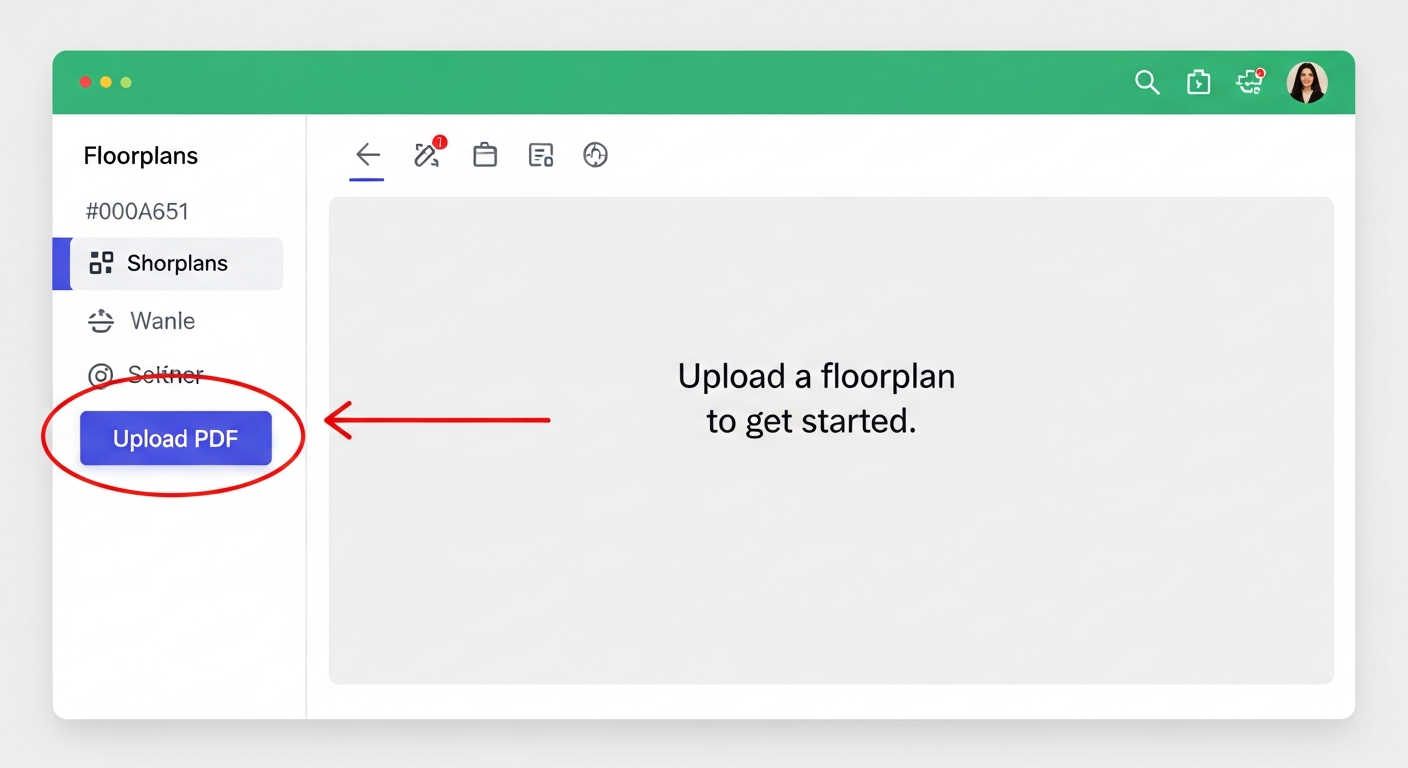Click the Wanle steering icon in the sidebar
Screen dimensions: 1408x768
point(100,321)
